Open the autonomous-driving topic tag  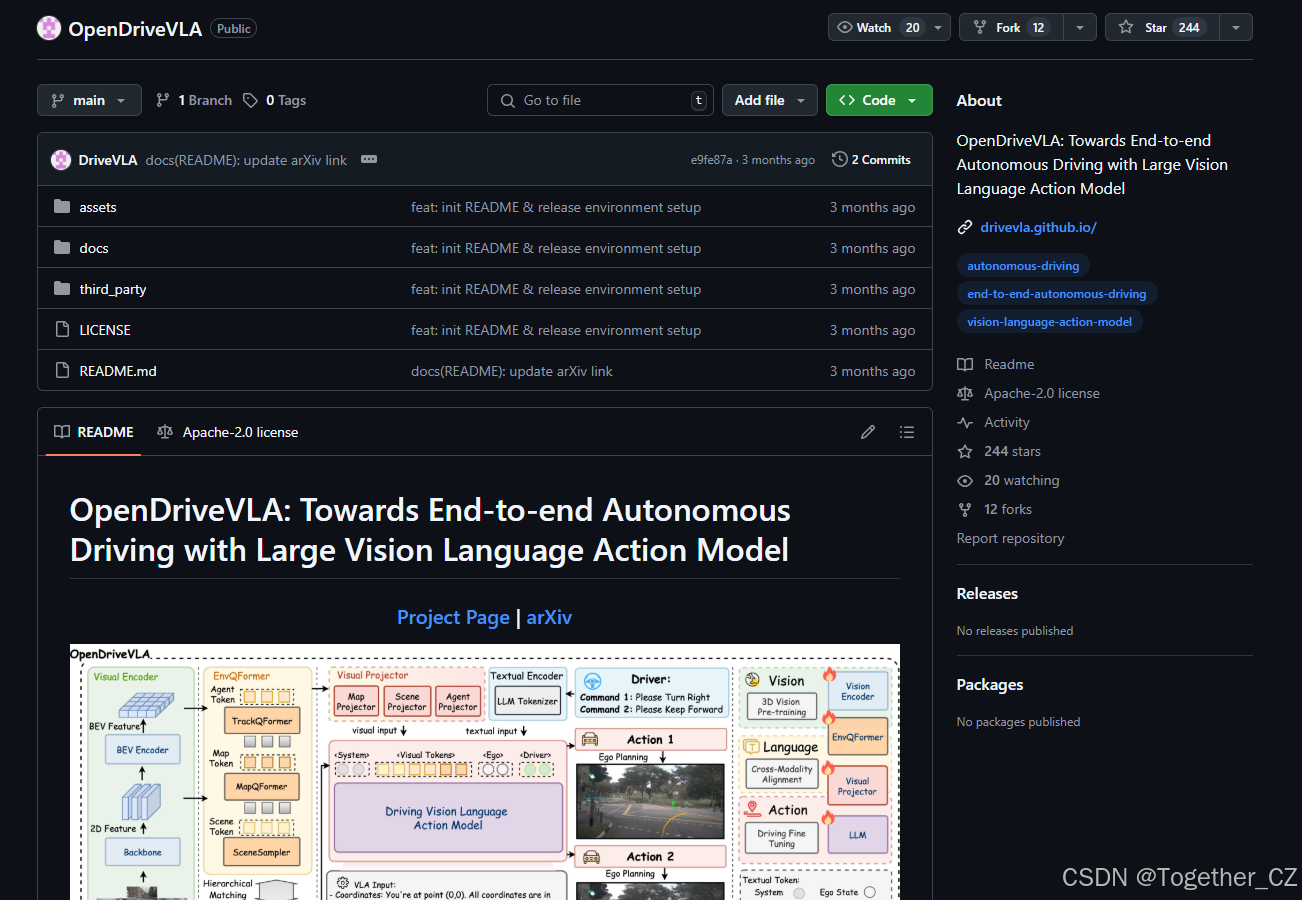pos(1023,266)
